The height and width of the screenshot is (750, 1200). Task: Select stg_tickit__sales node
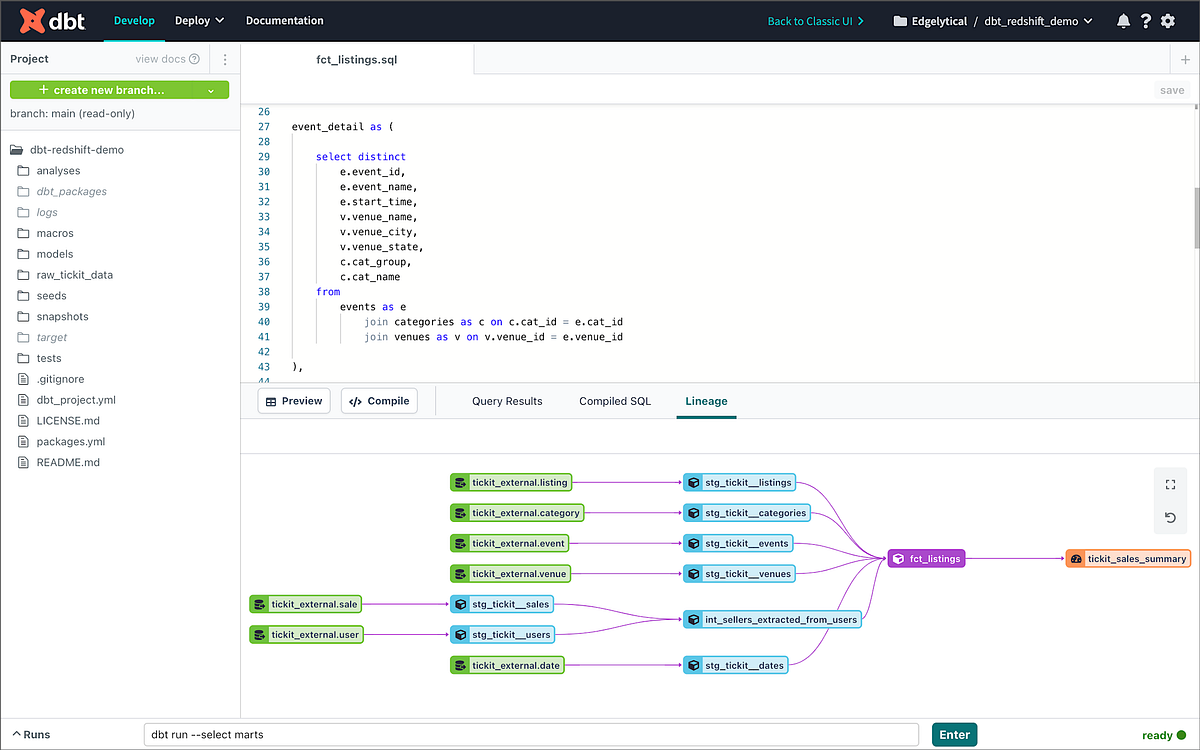[501, 604]
